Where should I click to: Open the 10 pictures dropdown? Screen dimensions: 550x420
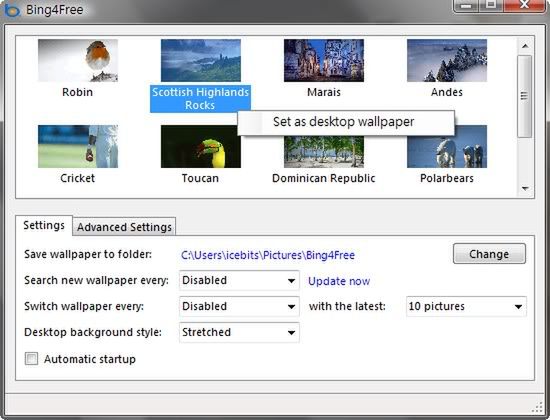tap(466, 306)
